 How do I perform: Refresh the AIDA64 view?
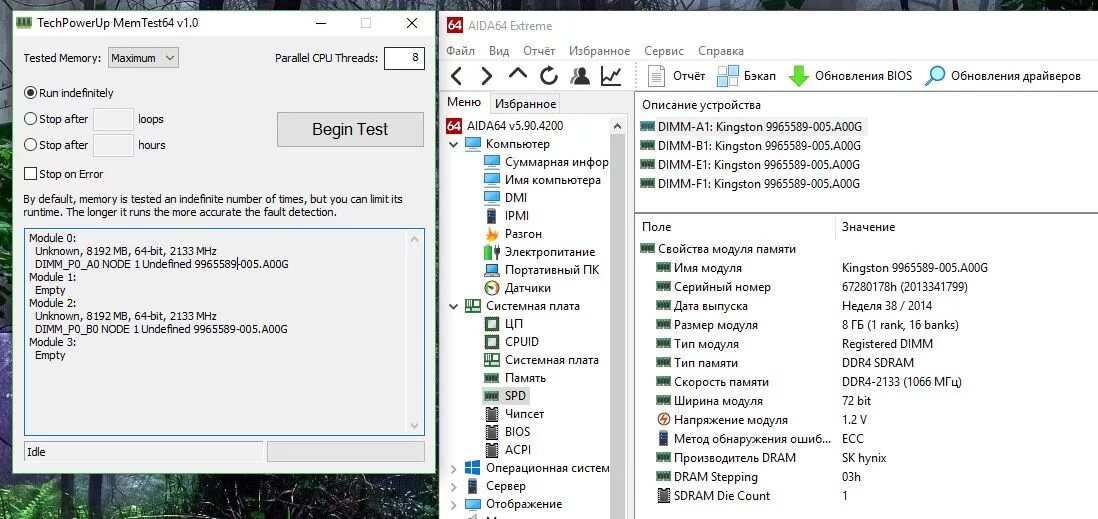click(x=549, y=76)
